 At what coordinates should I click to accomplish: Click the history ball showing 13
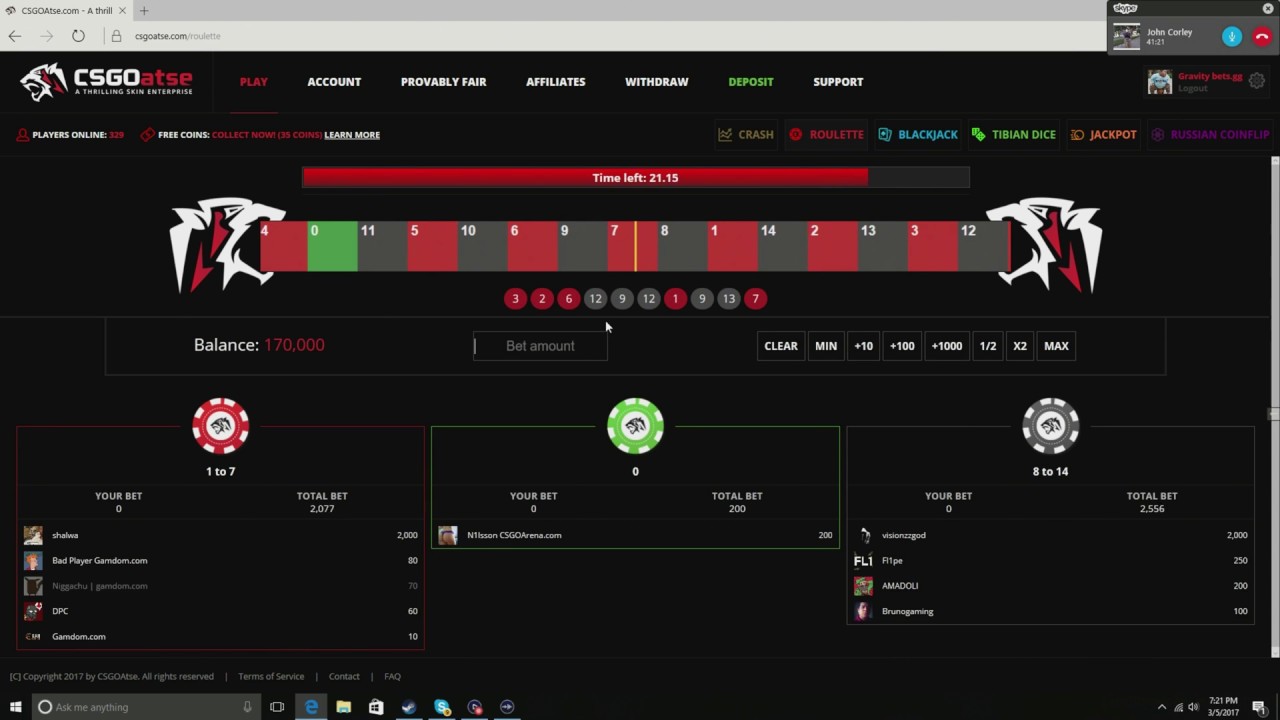click(x=729, y=298)
